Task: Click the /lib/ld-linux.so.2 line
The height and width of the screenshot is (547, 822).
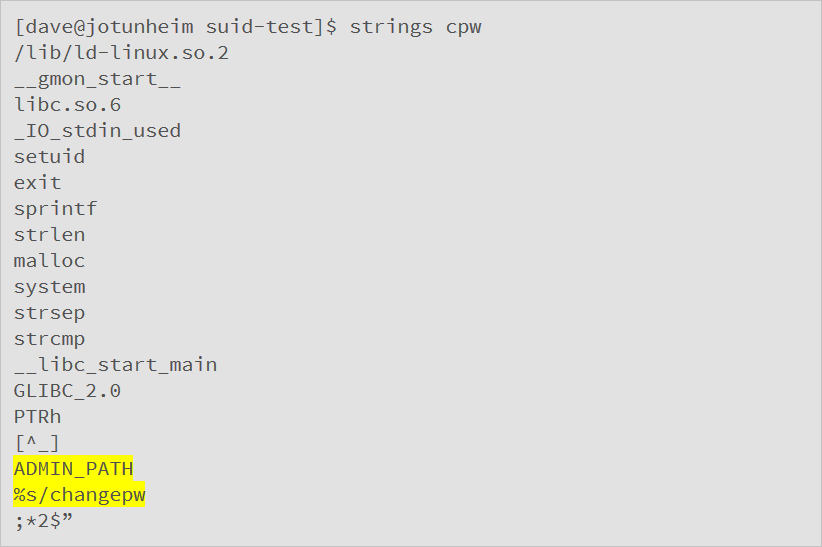Action: tap(121, 53)
